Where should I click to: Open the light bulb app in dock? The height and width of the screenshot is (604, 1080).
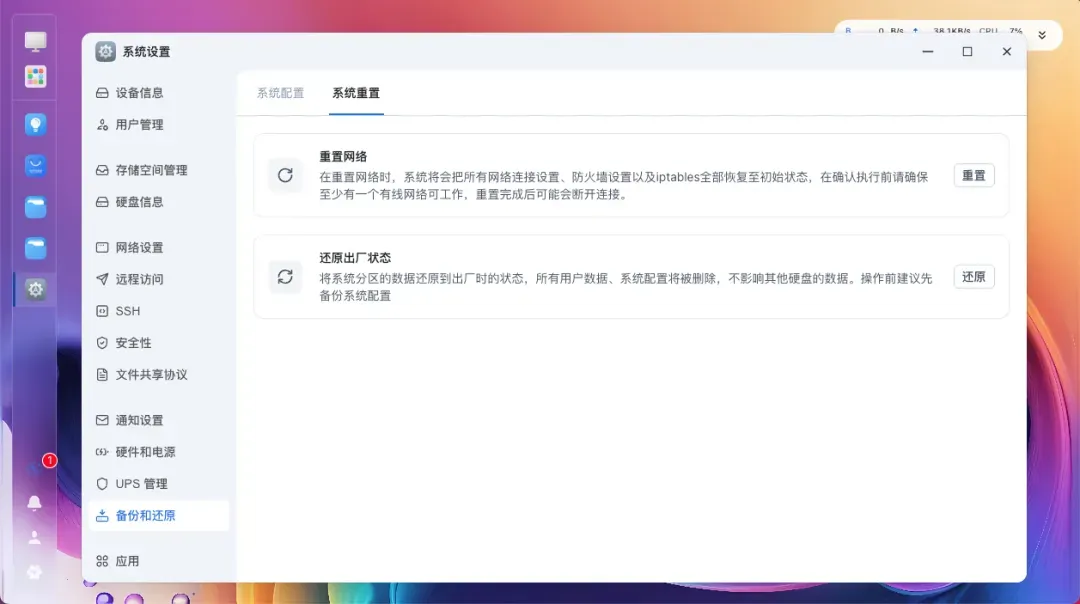coord(36,125)
